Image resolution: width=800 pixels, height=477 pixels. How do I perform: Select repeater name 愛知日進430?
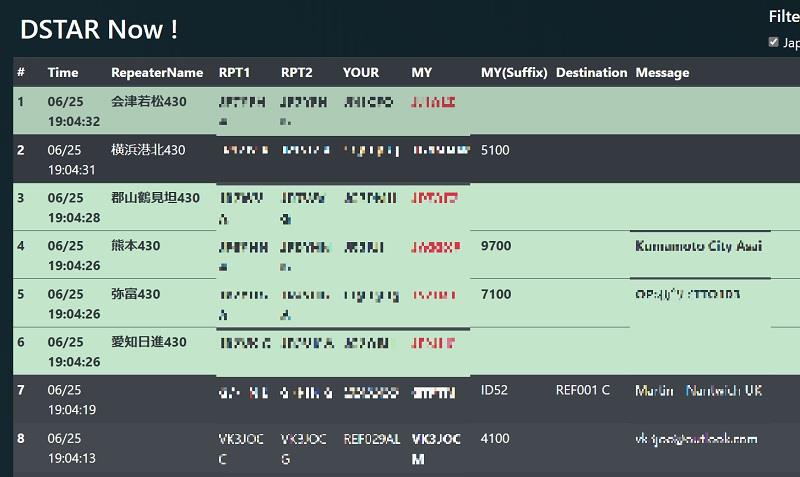coord(148,342)
